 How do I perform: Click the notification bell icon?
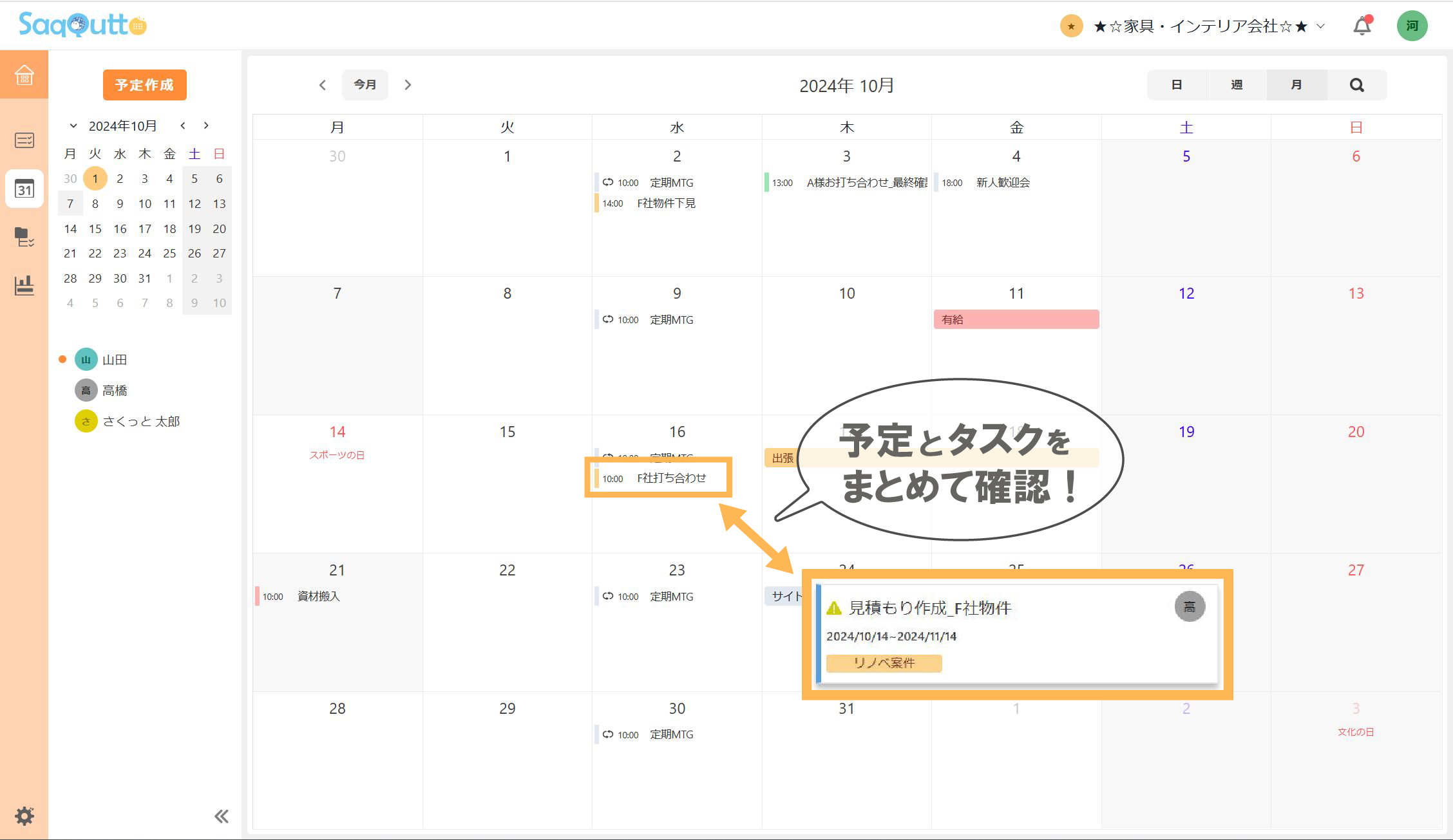coord(1362,26)
